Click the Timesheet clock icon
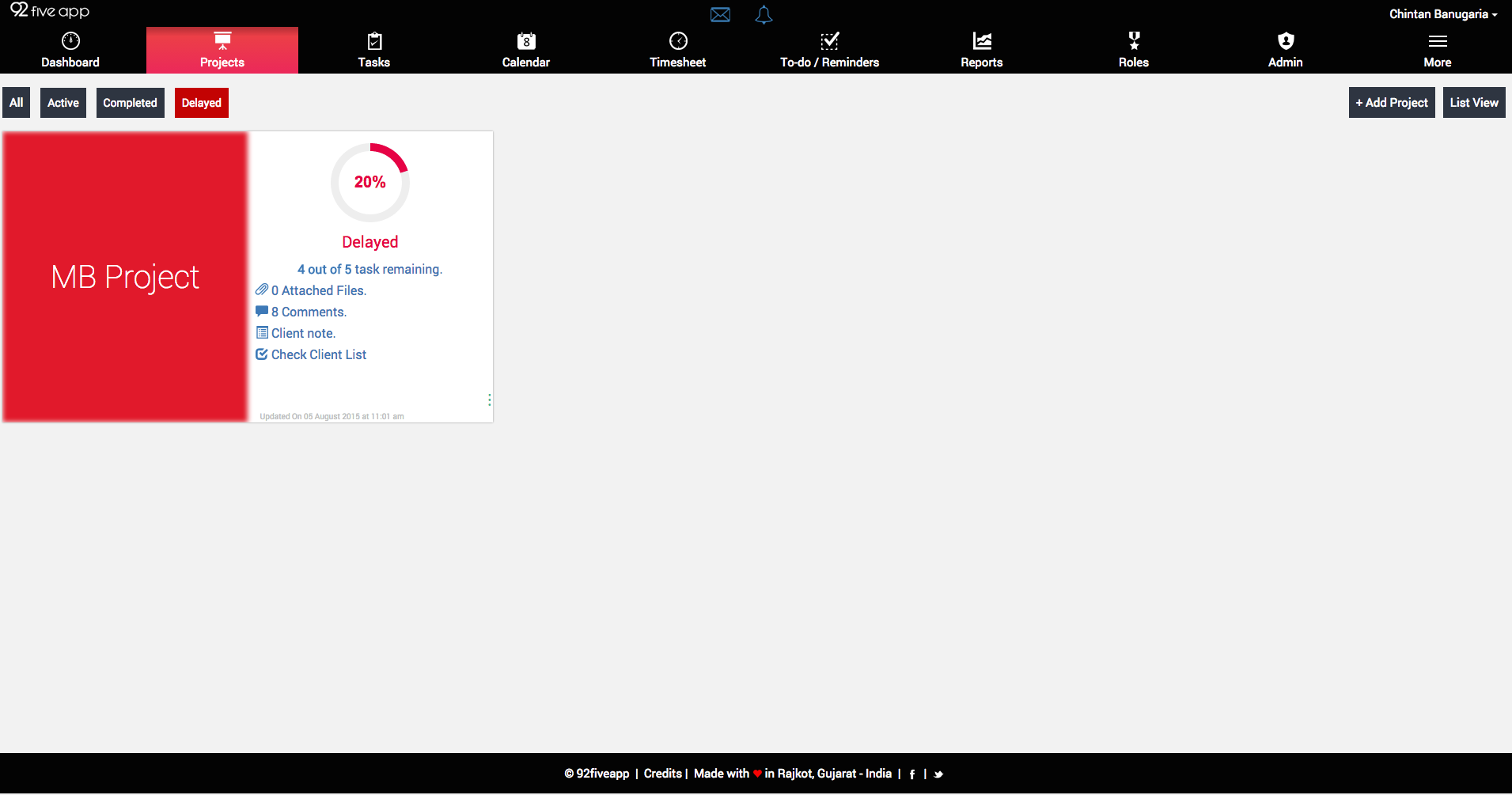This screenshot has width=1512, height=795. (678, 40)
